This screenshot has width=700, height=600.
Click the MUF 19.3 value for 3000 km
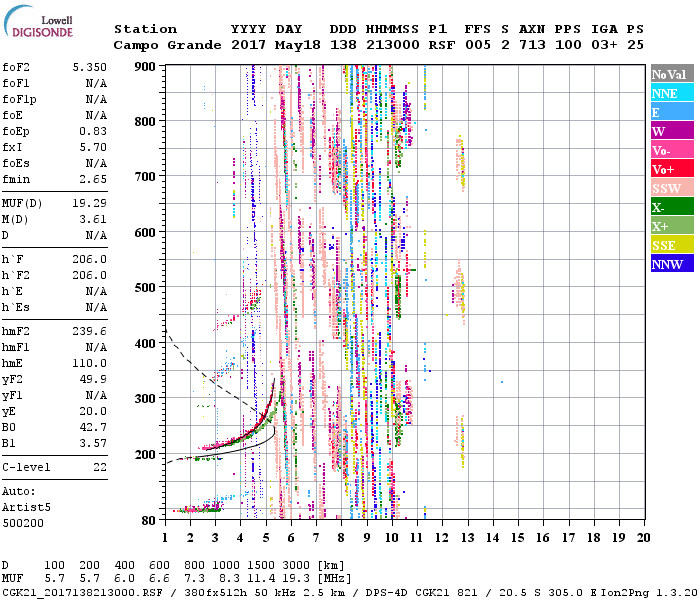coord(296,578)
